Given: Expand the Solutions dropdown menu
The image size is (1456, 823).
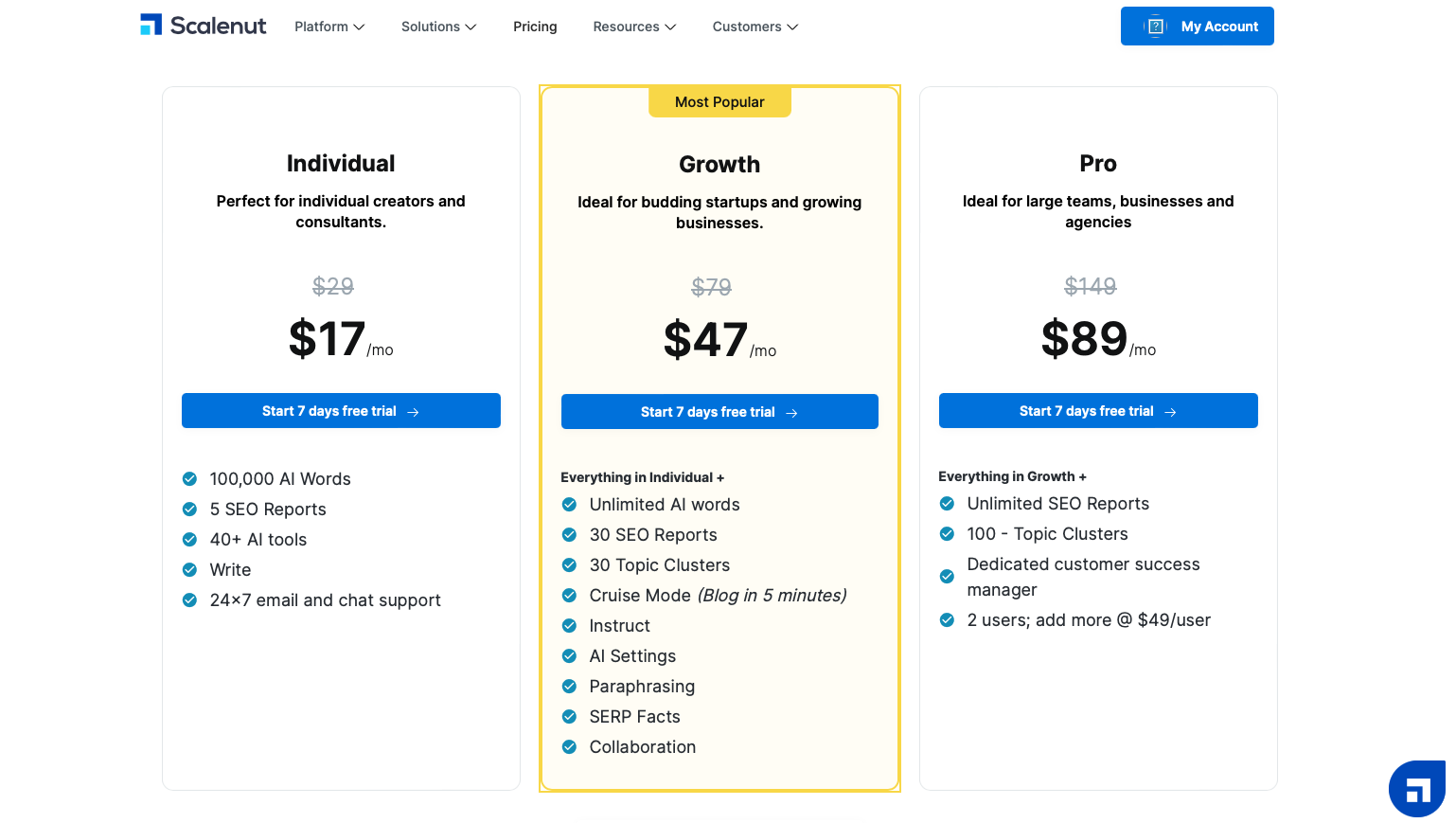Looking at the screenshot, I should tap(438, 27).
